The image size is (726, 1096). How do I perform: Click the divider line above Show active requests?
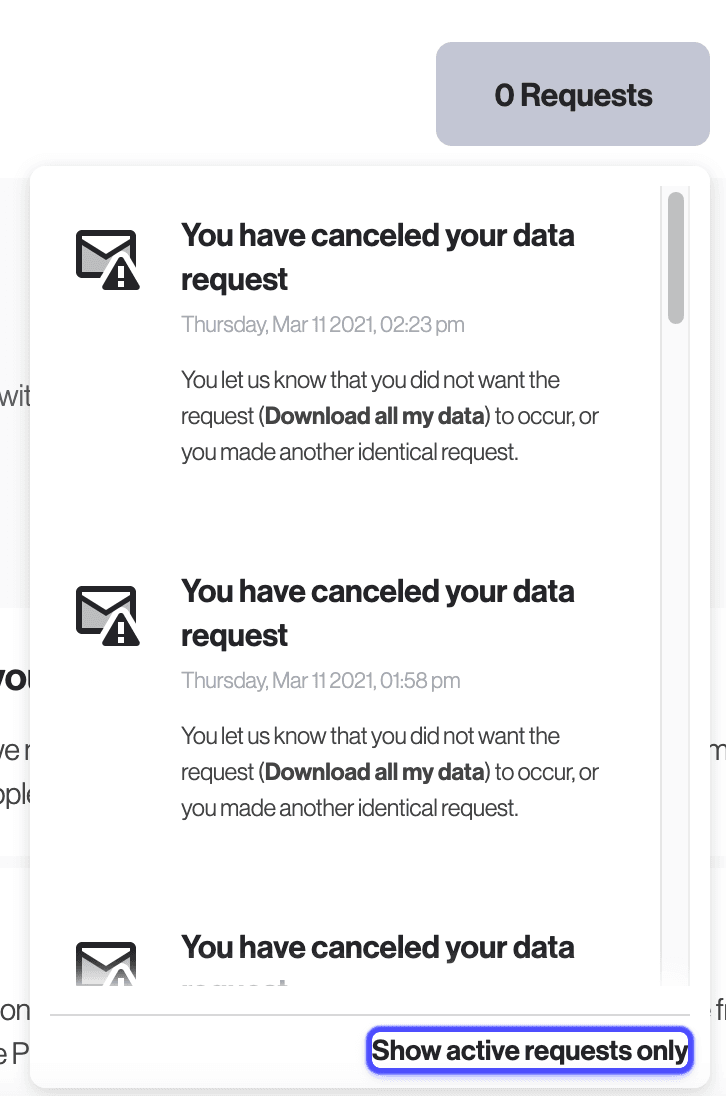[369, 1015]
